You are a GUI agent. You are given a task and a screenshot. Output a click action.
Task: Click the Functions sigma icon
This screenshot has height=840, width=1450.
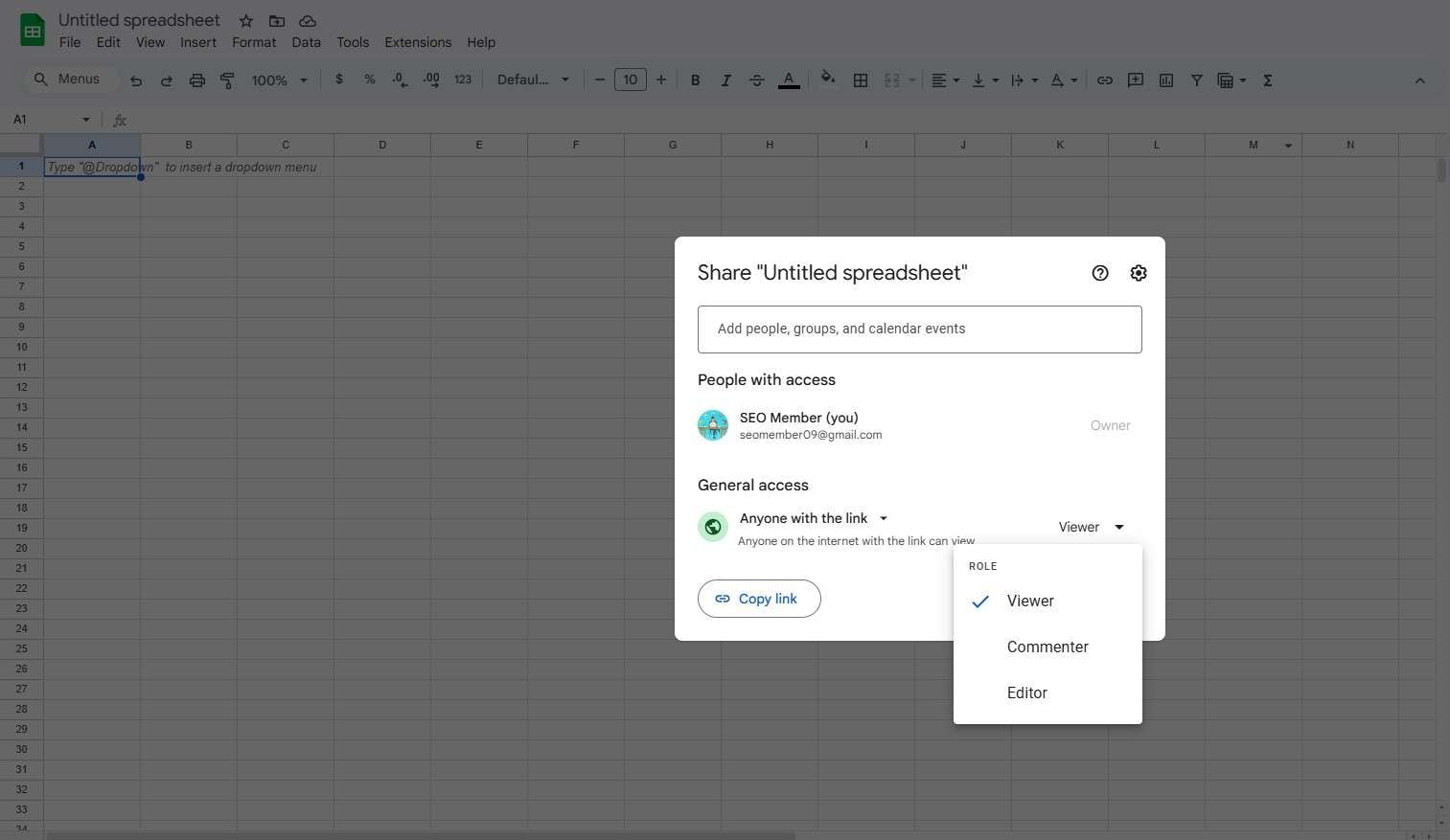tap(1268, 80)
